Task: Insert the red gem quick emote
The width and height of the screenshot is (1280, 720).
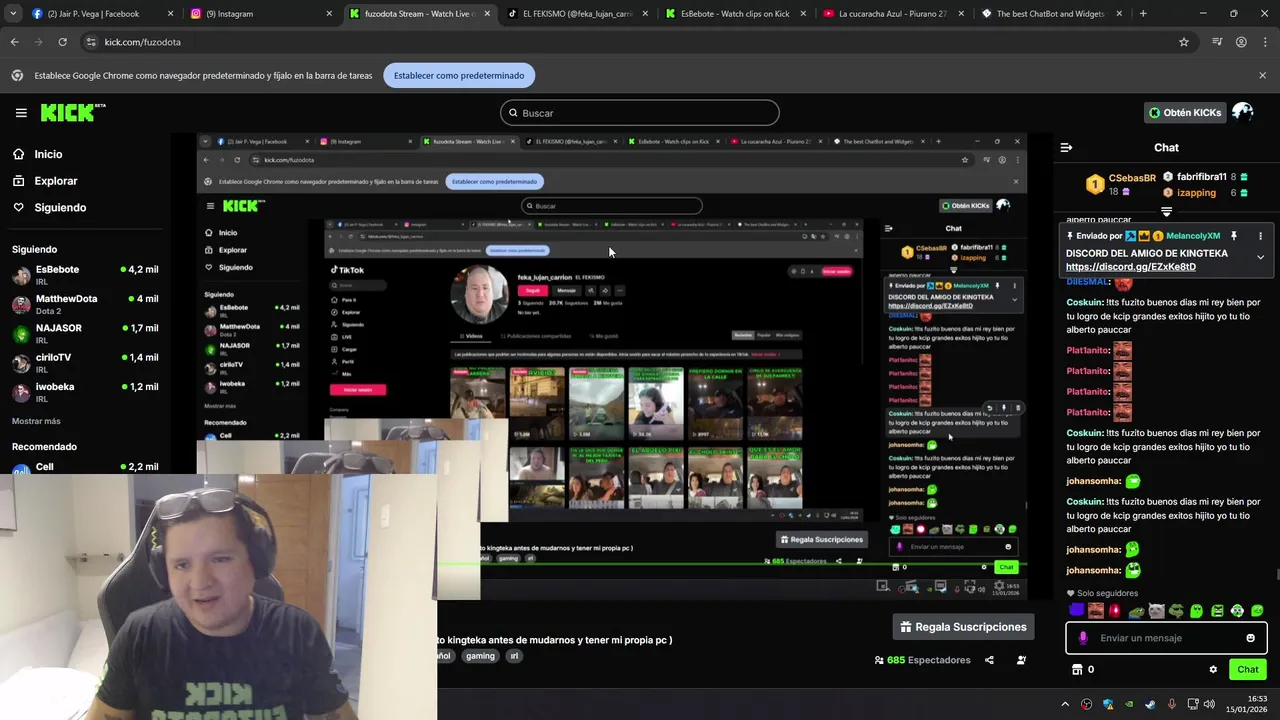Action: (1115, 610)
